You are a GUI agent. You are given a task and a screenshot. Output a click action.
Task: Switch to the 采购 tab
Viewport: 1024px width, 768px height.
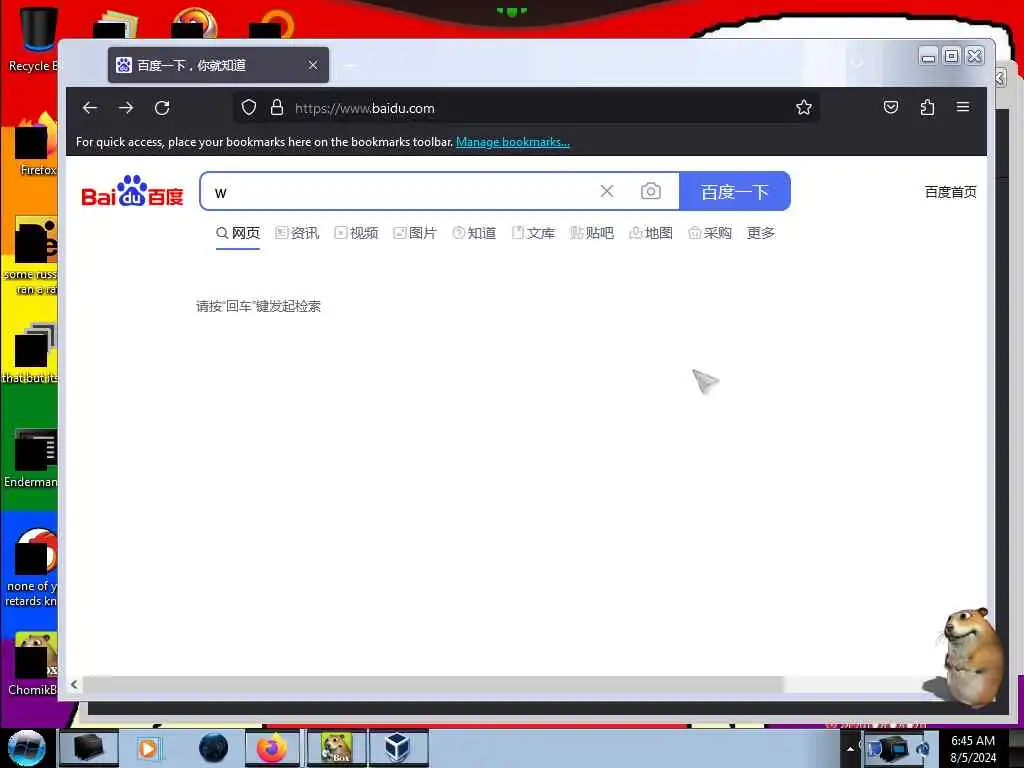pyautogui.click(x=710, y=233)
